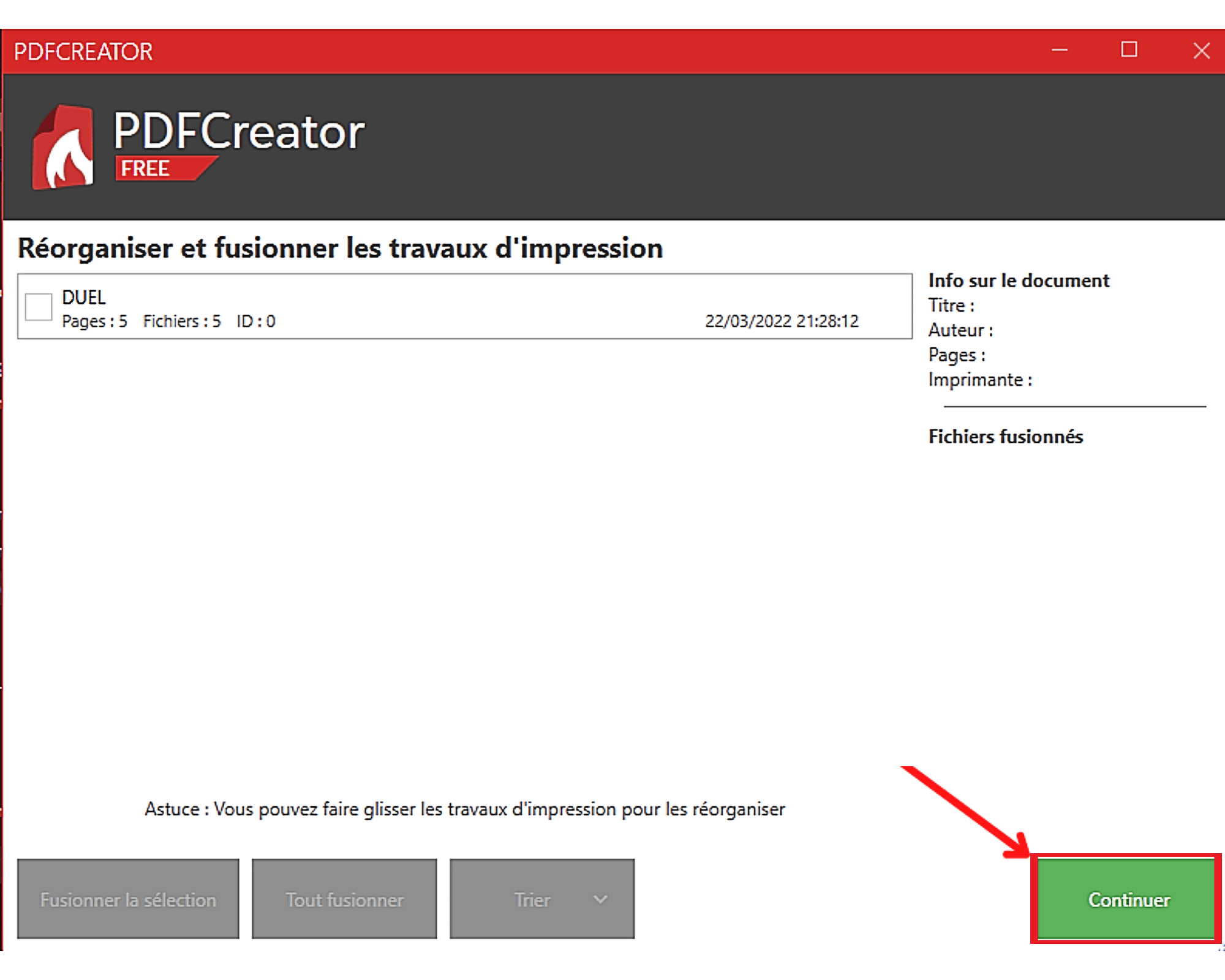Viewport: 1225px width, 980px height.
Task: Click the 'Fichiers fusionnés' heading
Action: tap(1005, 437)
